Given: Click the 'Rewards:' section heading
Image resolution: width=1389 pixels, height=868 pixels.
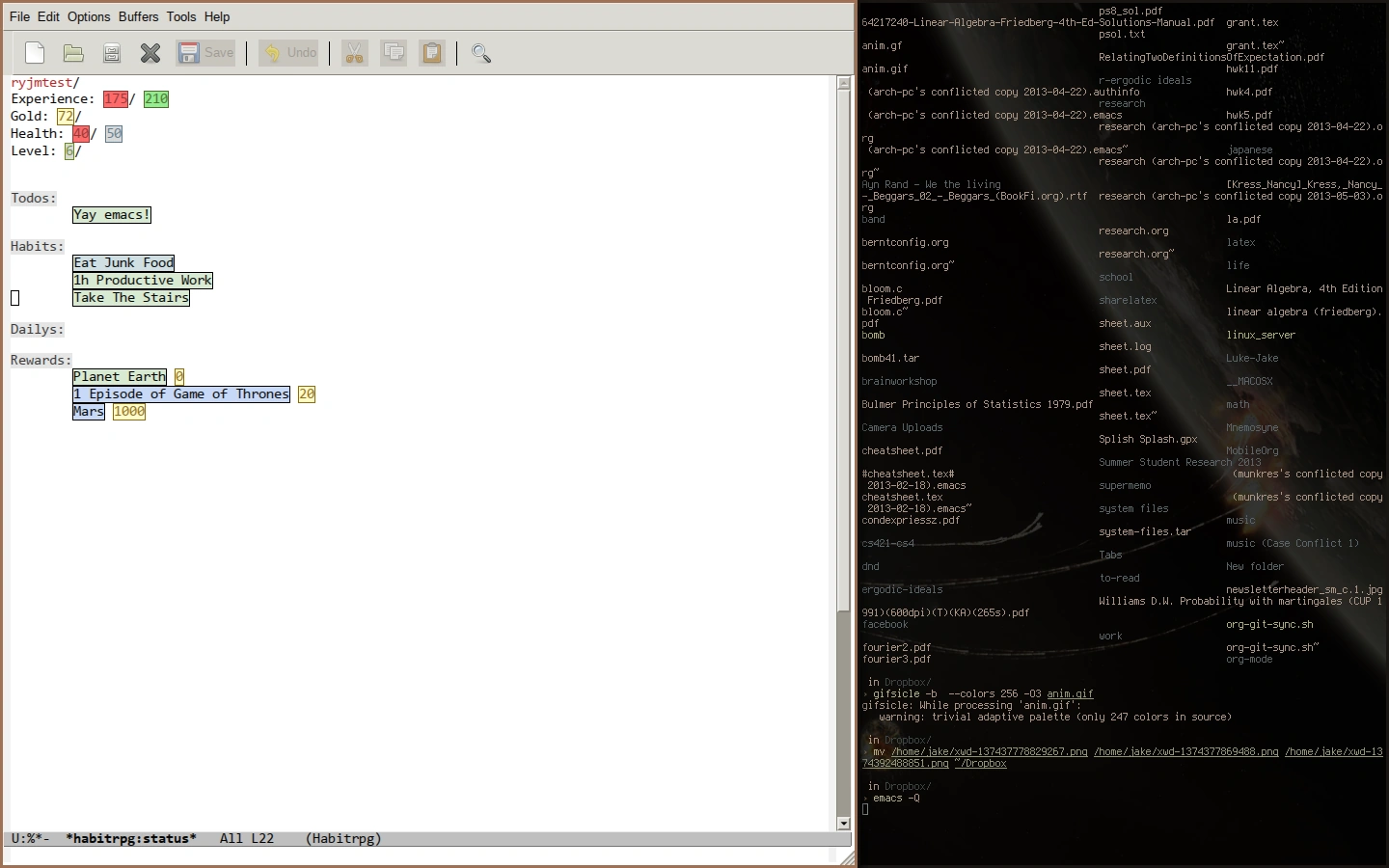Looking at the screenshot, I should pyautogui.click(x=41, y=361).
